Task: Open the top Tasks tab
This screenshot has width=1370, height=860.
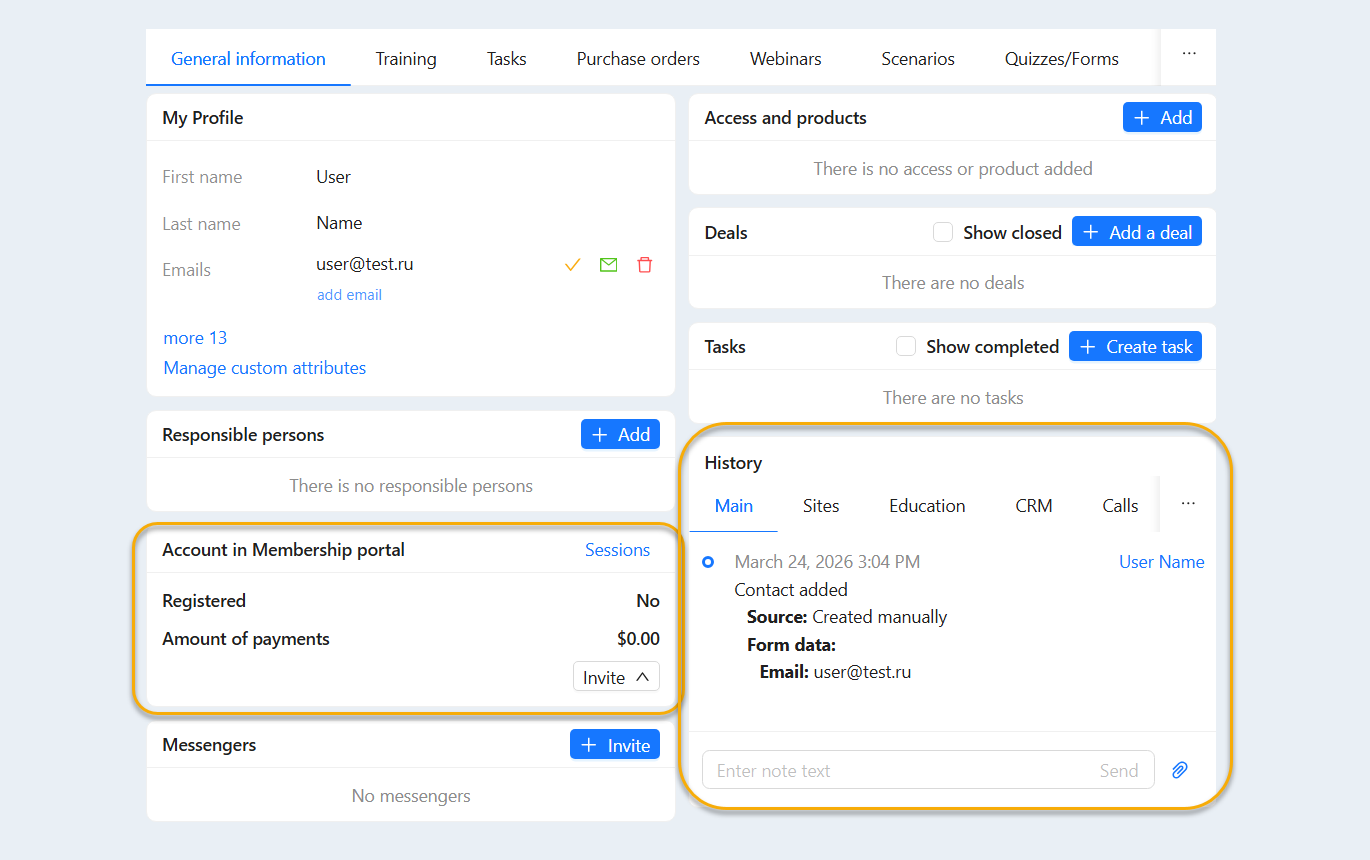Action: [507, 59]
